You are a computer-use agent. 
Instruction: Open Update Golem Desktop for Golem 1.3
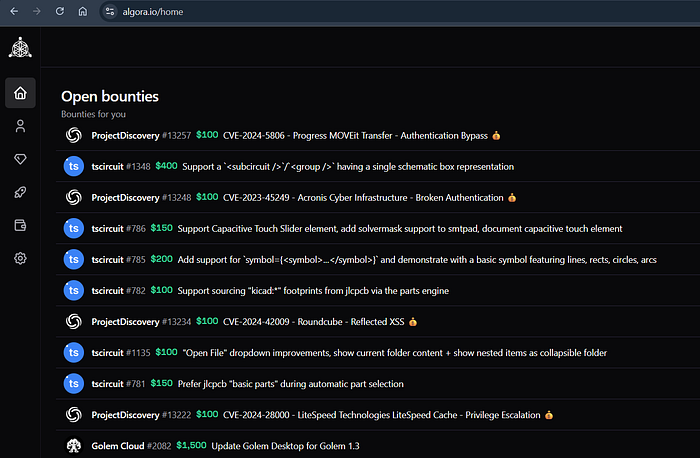point(285,446)
